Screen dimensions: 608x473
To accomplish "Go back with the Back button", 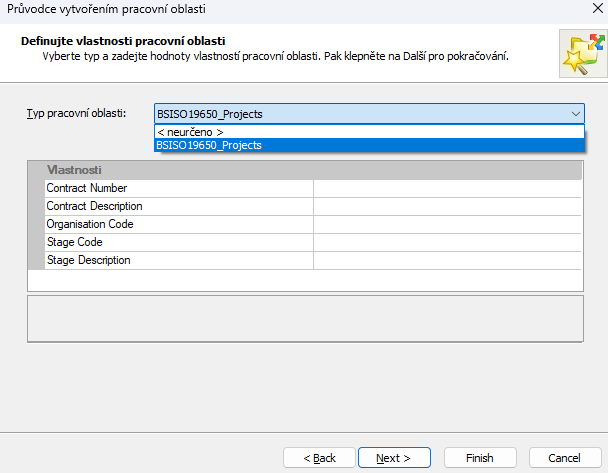I will (x=319, y=458).
